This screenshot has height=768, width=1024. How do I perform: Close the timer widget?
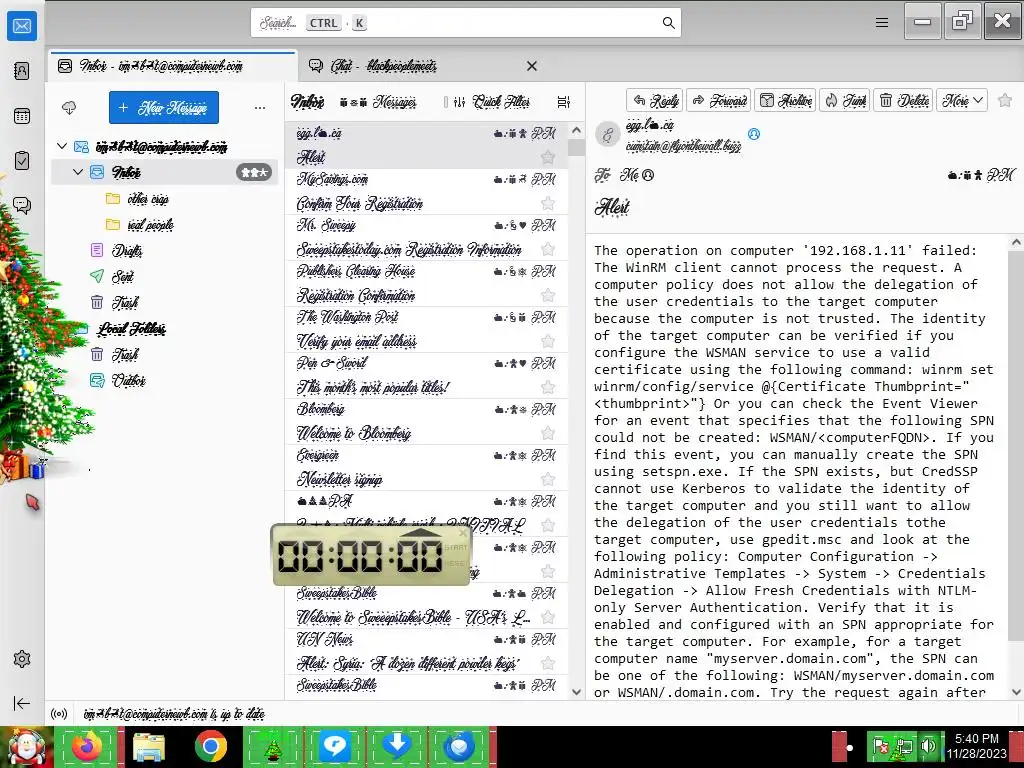point(463,533)
